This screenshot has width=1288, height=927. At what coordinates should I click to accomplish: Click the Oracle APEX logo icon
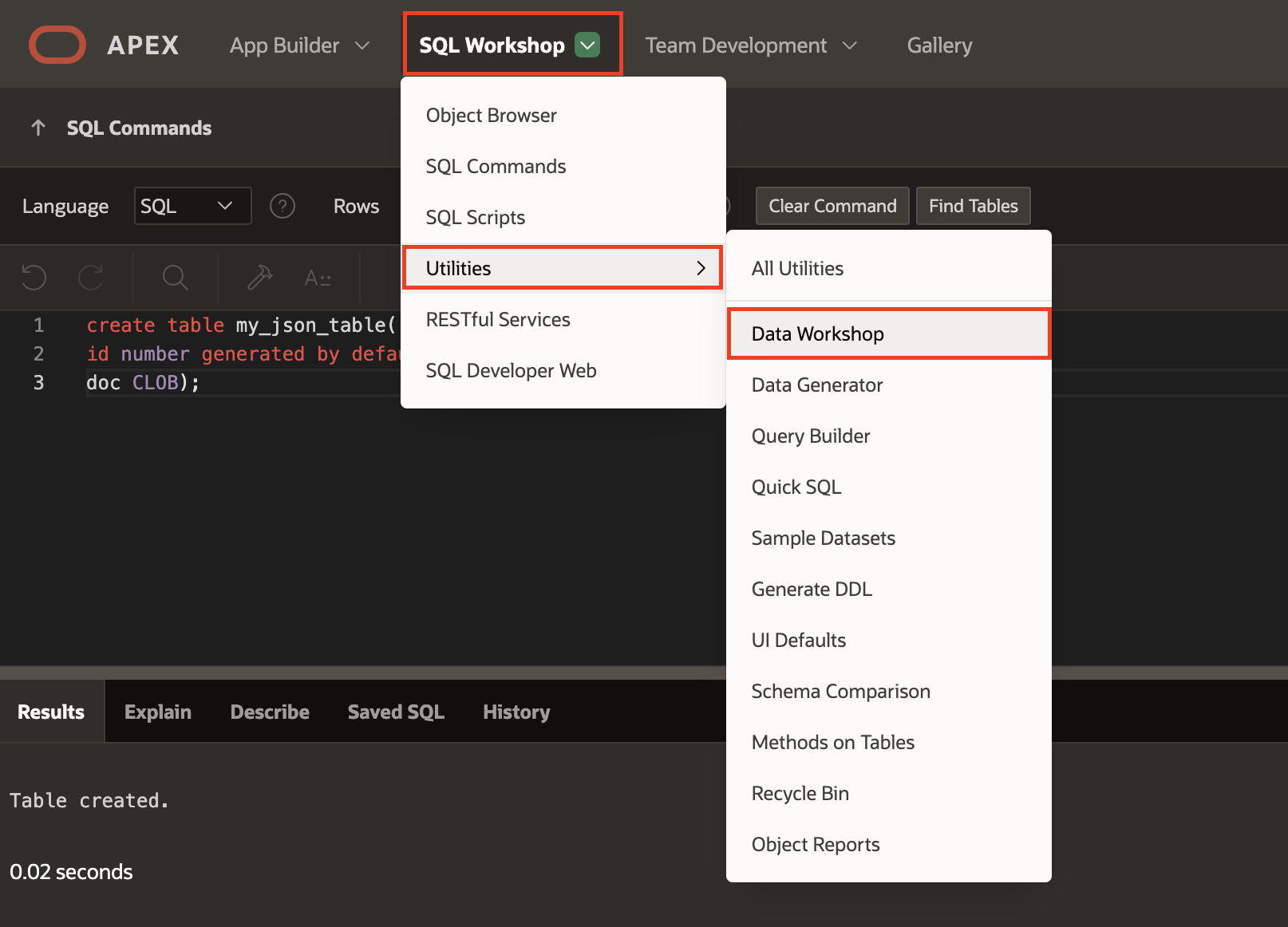click(57, 45)
